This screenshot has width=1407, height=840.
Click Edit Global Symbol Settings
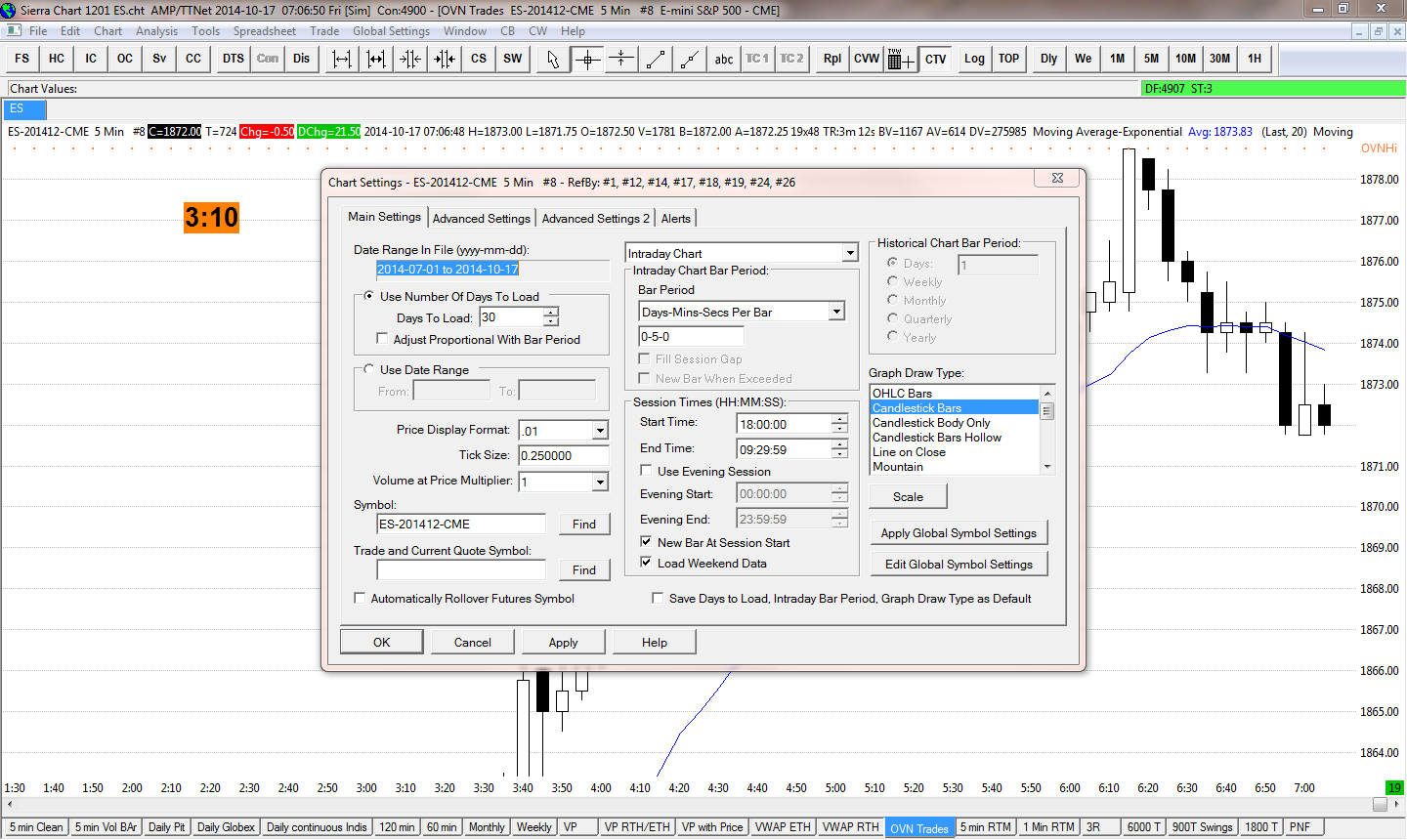[x=959, y=564]
